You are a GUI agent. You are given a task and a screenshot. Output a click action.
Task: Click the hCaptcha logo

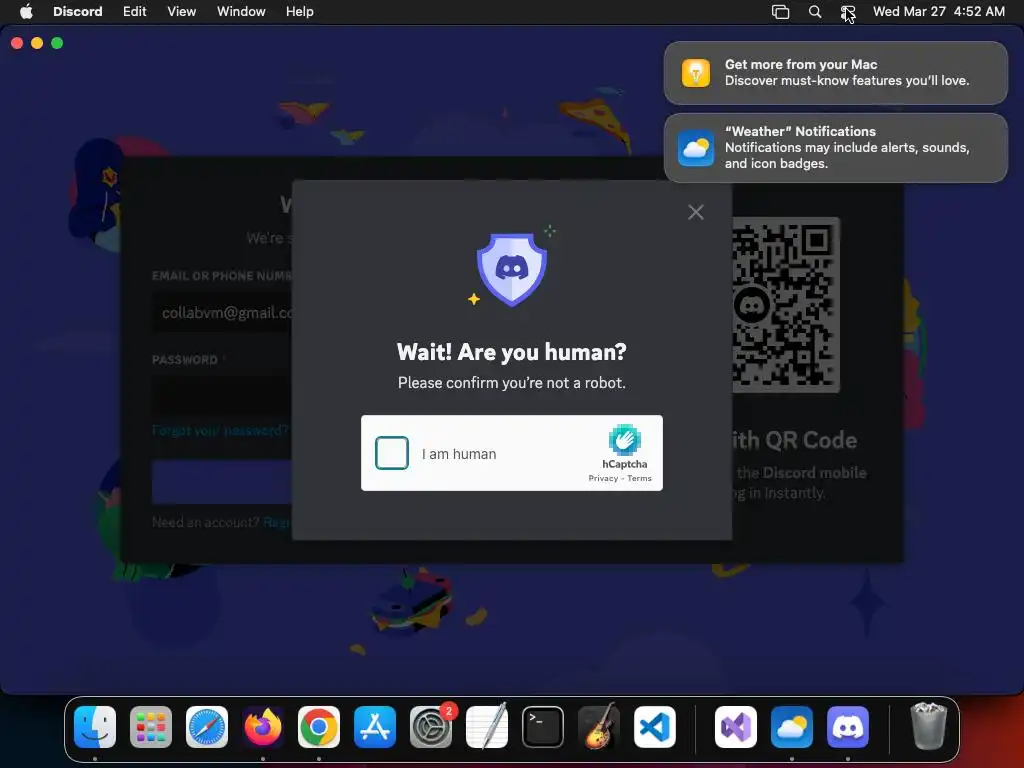[x=625, y=440]
